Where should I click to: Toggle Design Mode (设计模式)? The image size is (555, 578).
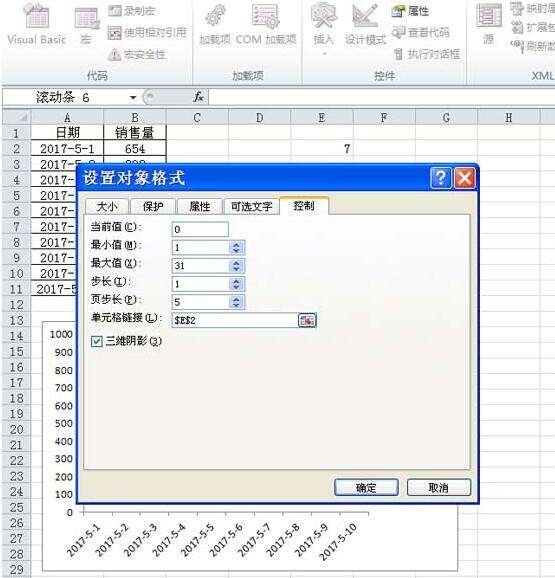[x=365, y=25]
